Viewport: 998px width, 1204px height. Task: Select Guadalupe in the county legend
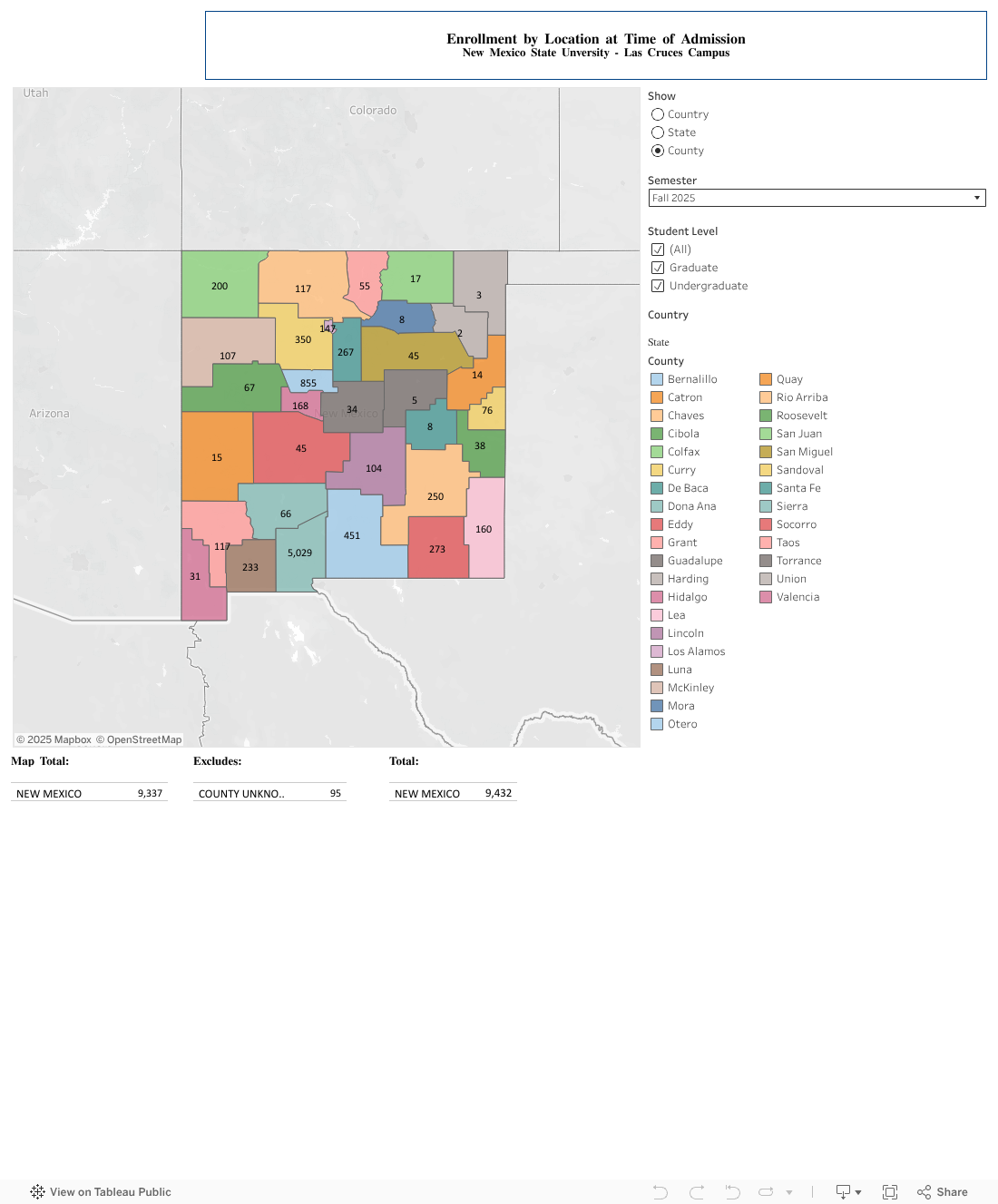click(x=695, y=561)
